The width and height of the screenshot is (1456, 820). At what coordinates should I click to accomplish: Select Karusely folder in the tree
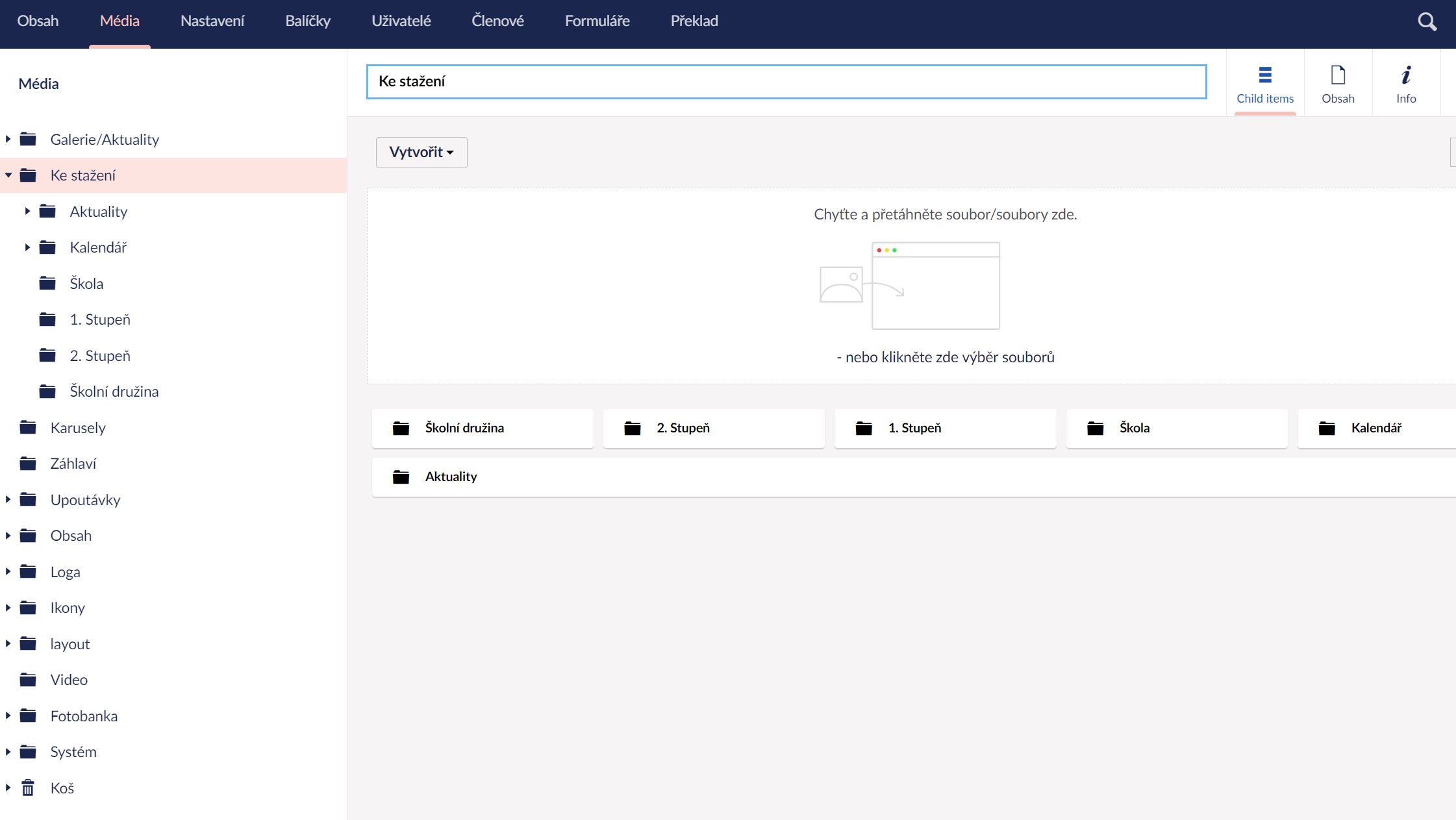[x=77, y=428]
